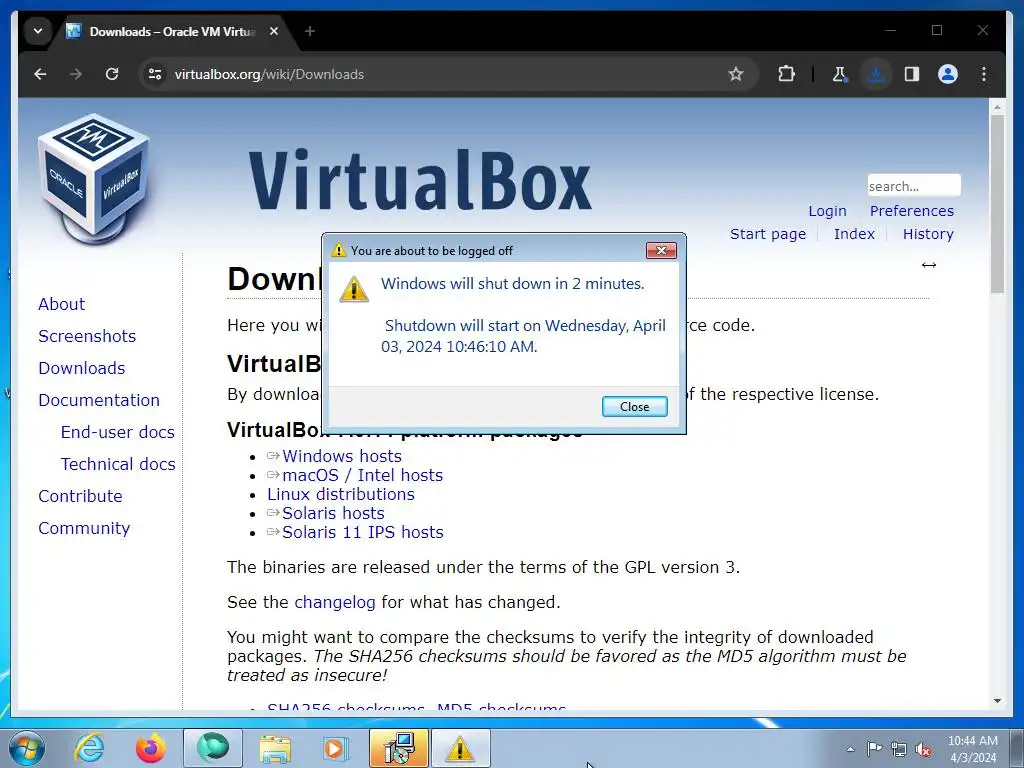Open Documentation in the sidebar

click(99, 400)
